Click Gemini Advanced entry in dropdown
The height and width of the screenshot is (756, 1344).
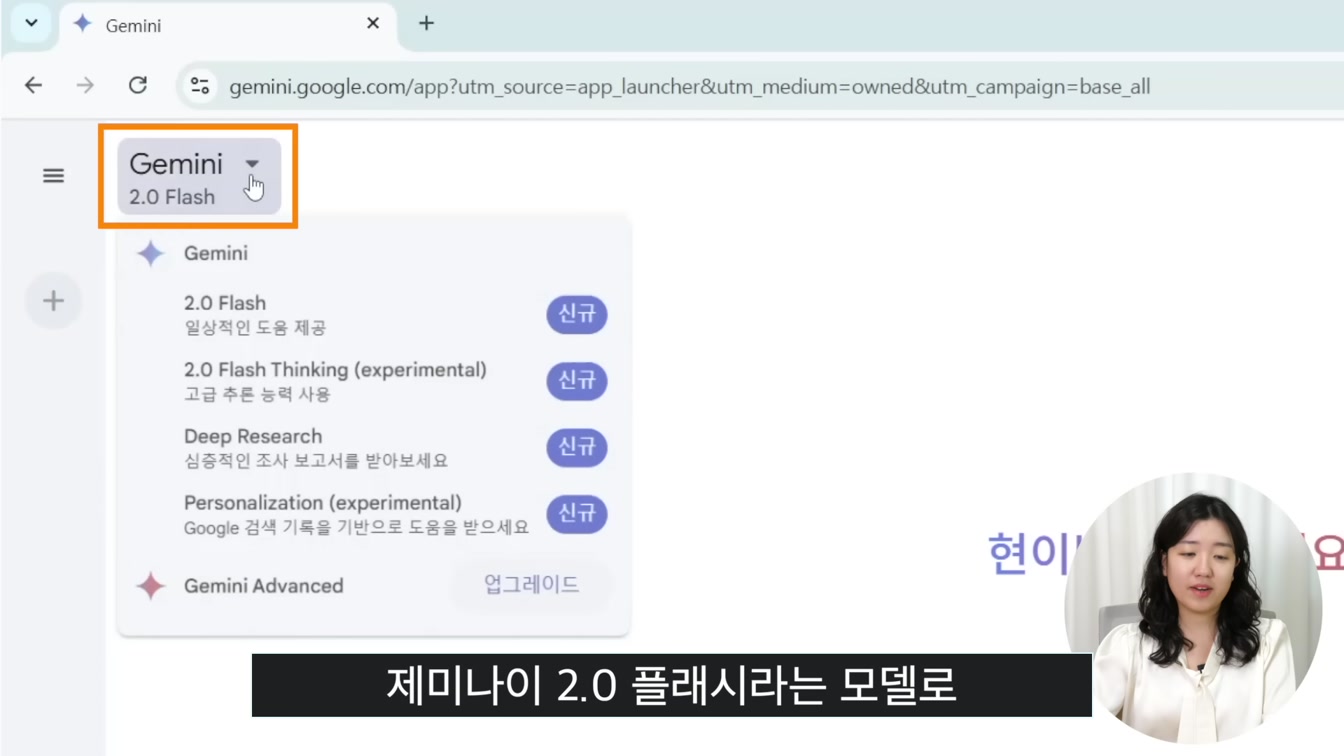[x=263, y=586]
